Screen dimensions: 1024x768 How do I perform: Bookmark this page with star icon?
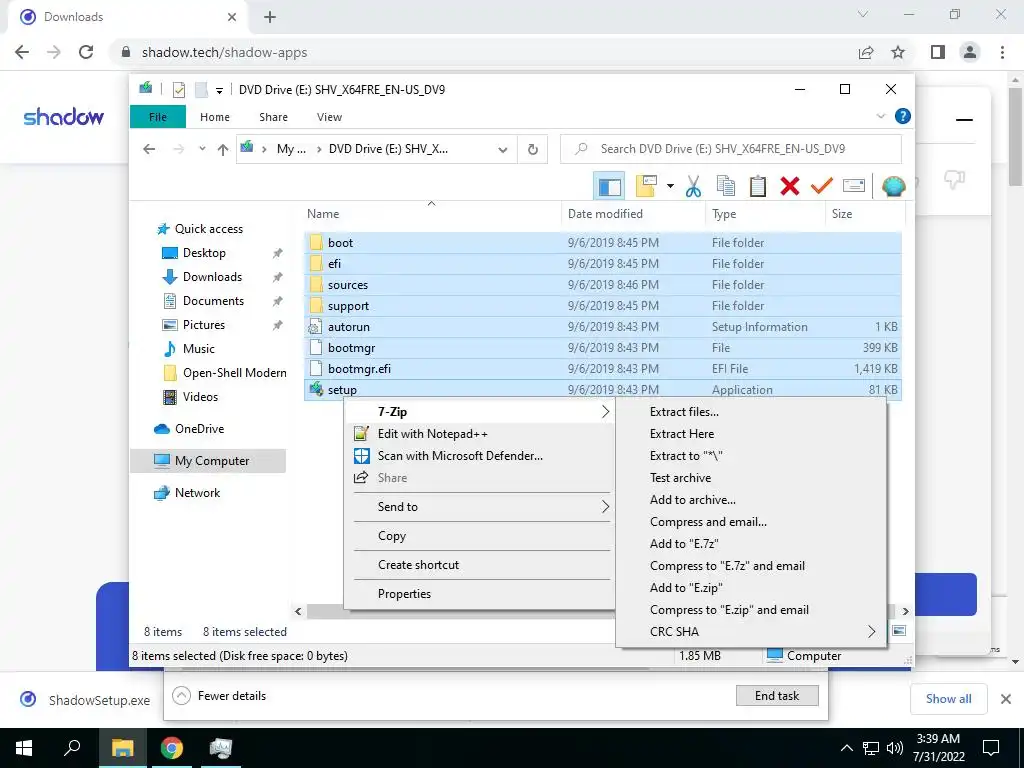(898, 52)
